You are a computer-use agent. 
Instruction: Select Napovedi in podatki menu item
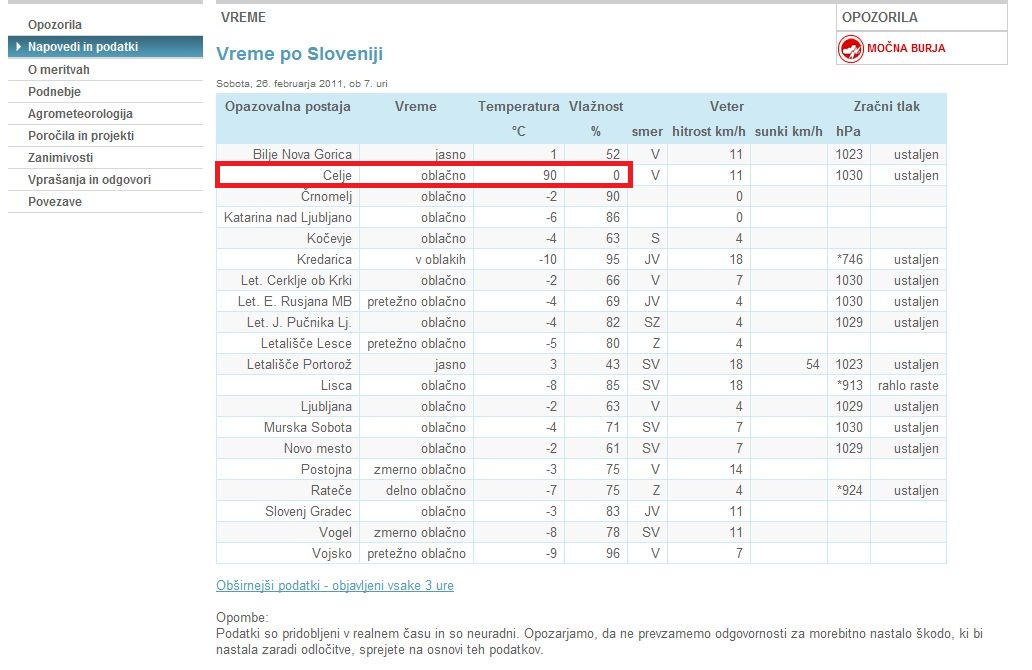point(83,47)
